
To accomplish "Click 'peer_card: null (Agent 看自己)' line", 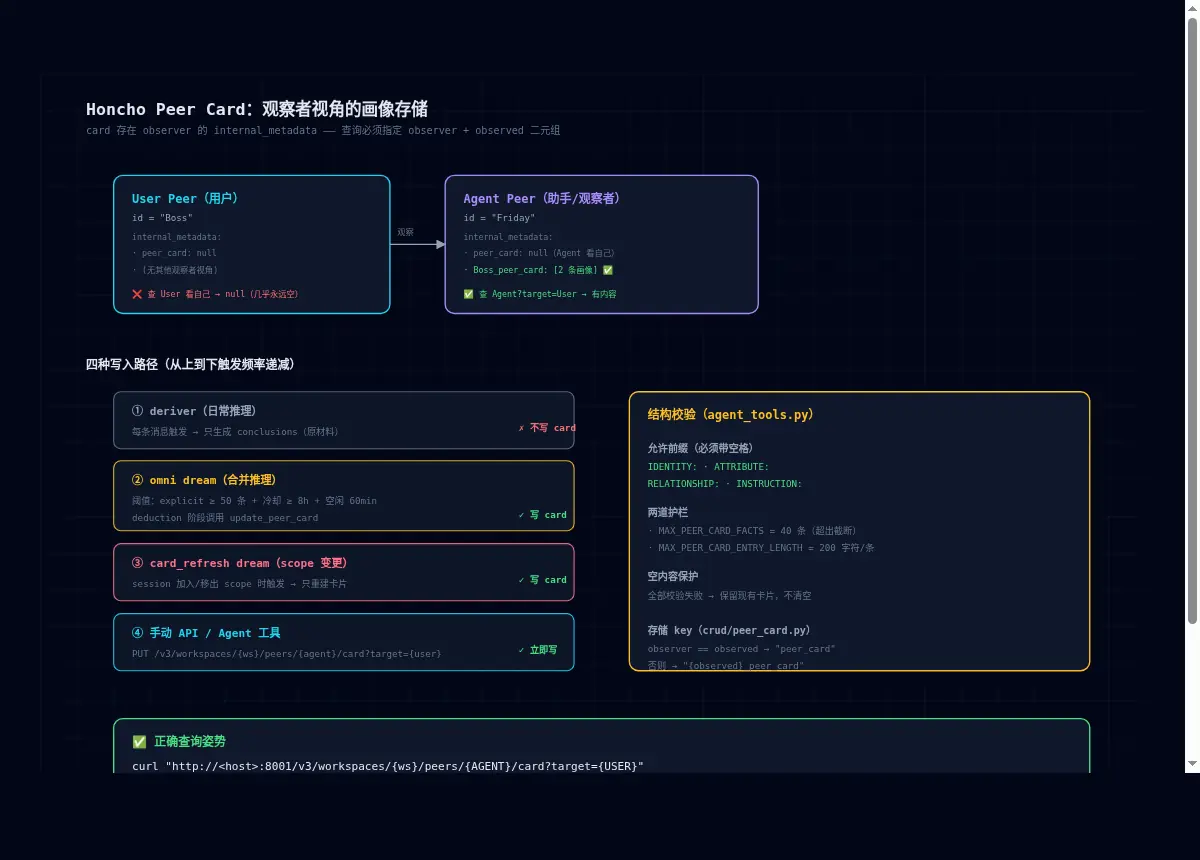I will point(539,253).
